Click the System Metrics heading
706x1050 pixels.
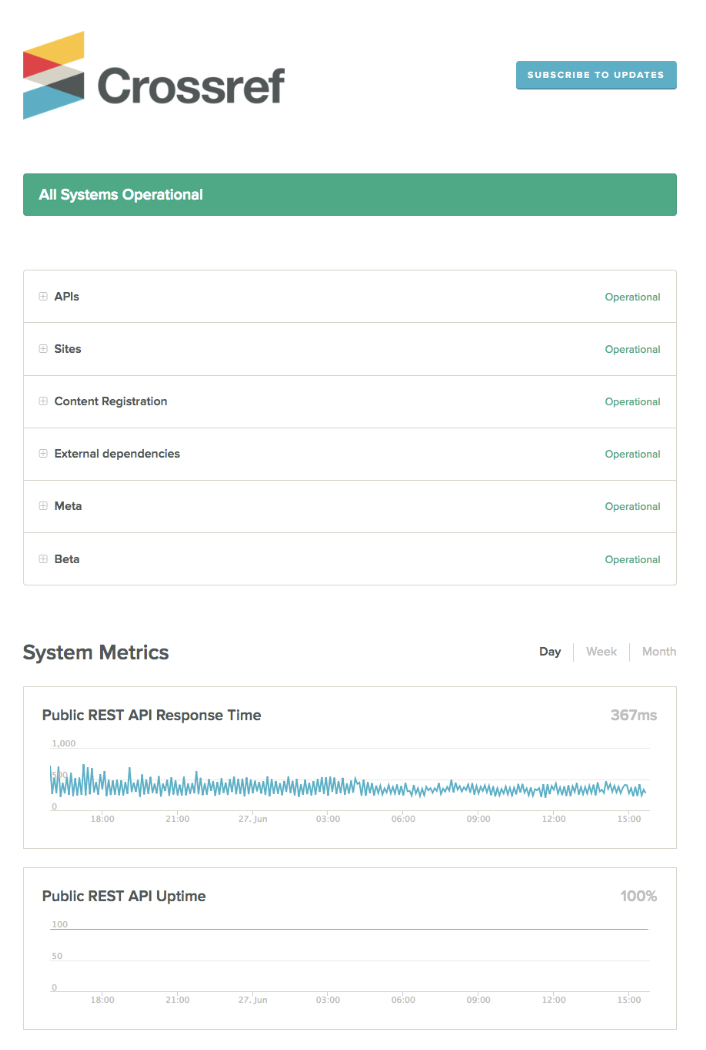coord(96,653)
